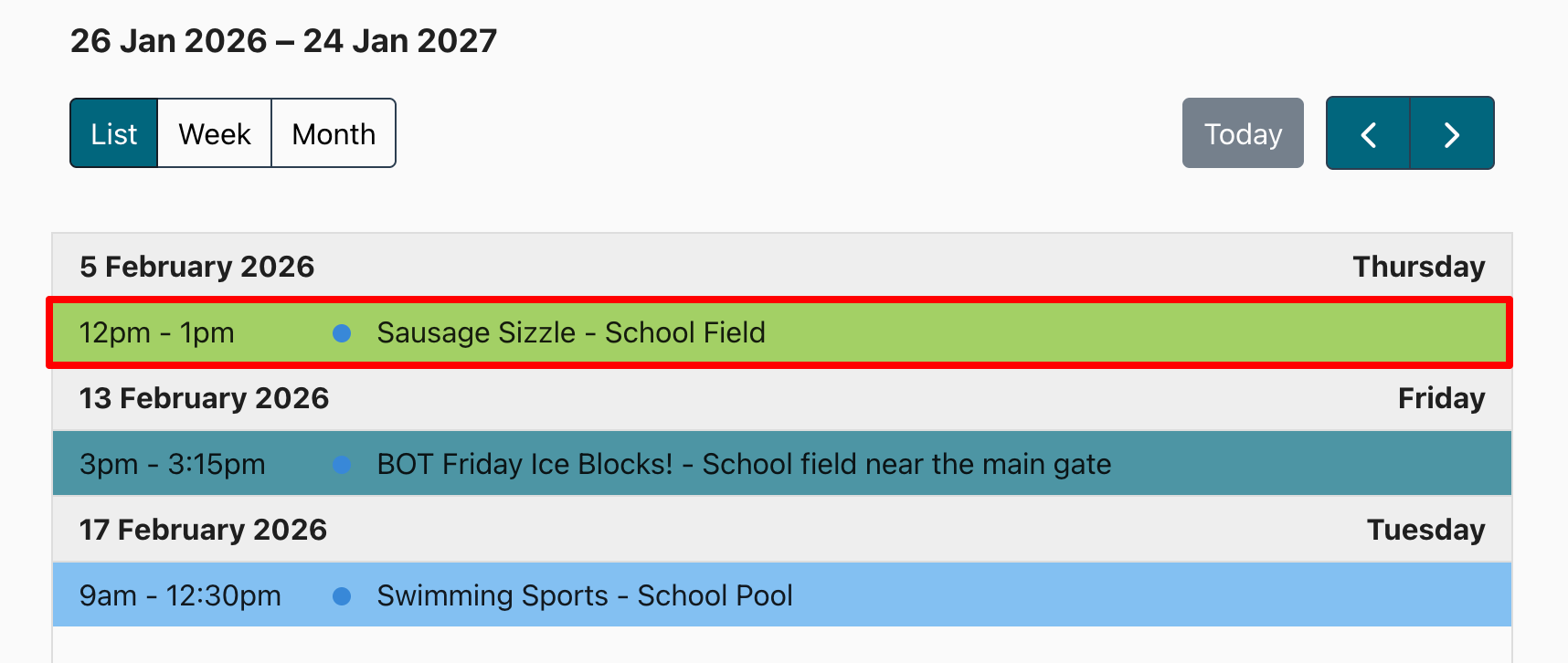
Task: Switch to Month view
Action: click(x=334, y=134)
